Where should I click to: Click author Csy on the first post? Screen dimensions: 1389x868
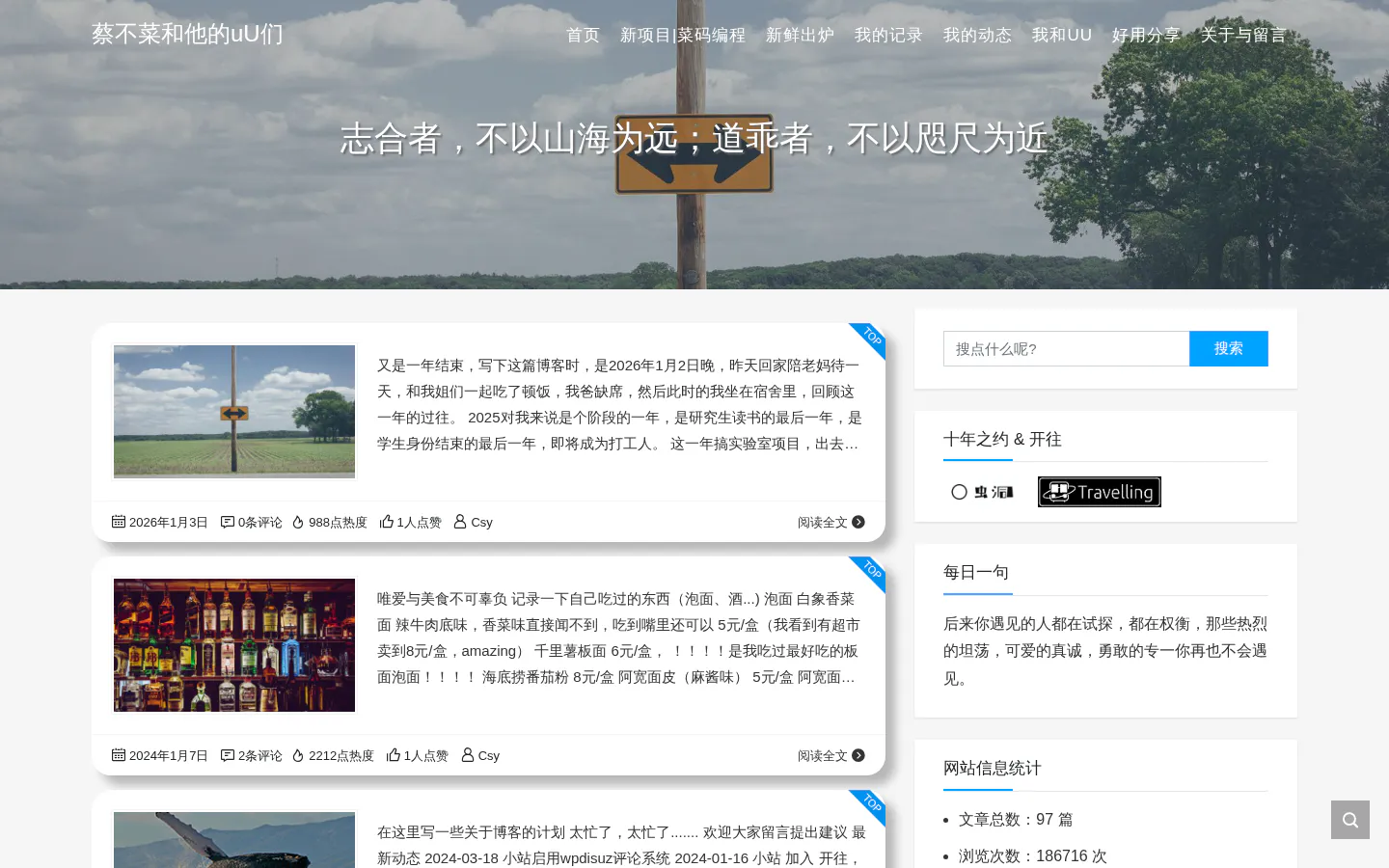click(x=481, y=523)
